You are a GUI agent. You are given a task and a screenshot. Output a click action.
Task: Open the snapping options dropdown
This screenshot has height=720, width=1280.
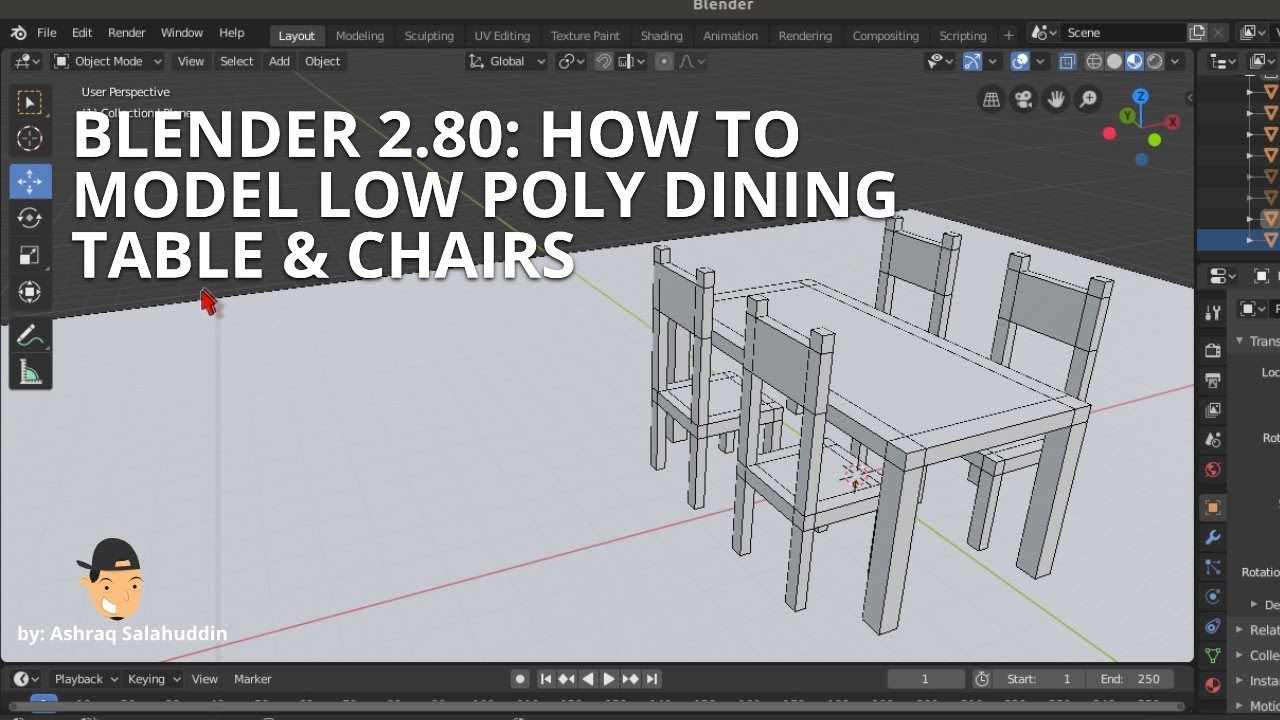(632, 61)
